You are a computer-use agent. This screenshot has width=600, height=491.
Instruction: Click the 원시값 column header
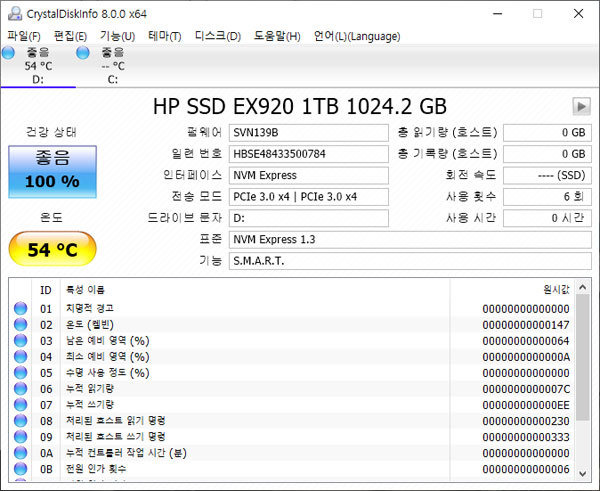point(512,290)
